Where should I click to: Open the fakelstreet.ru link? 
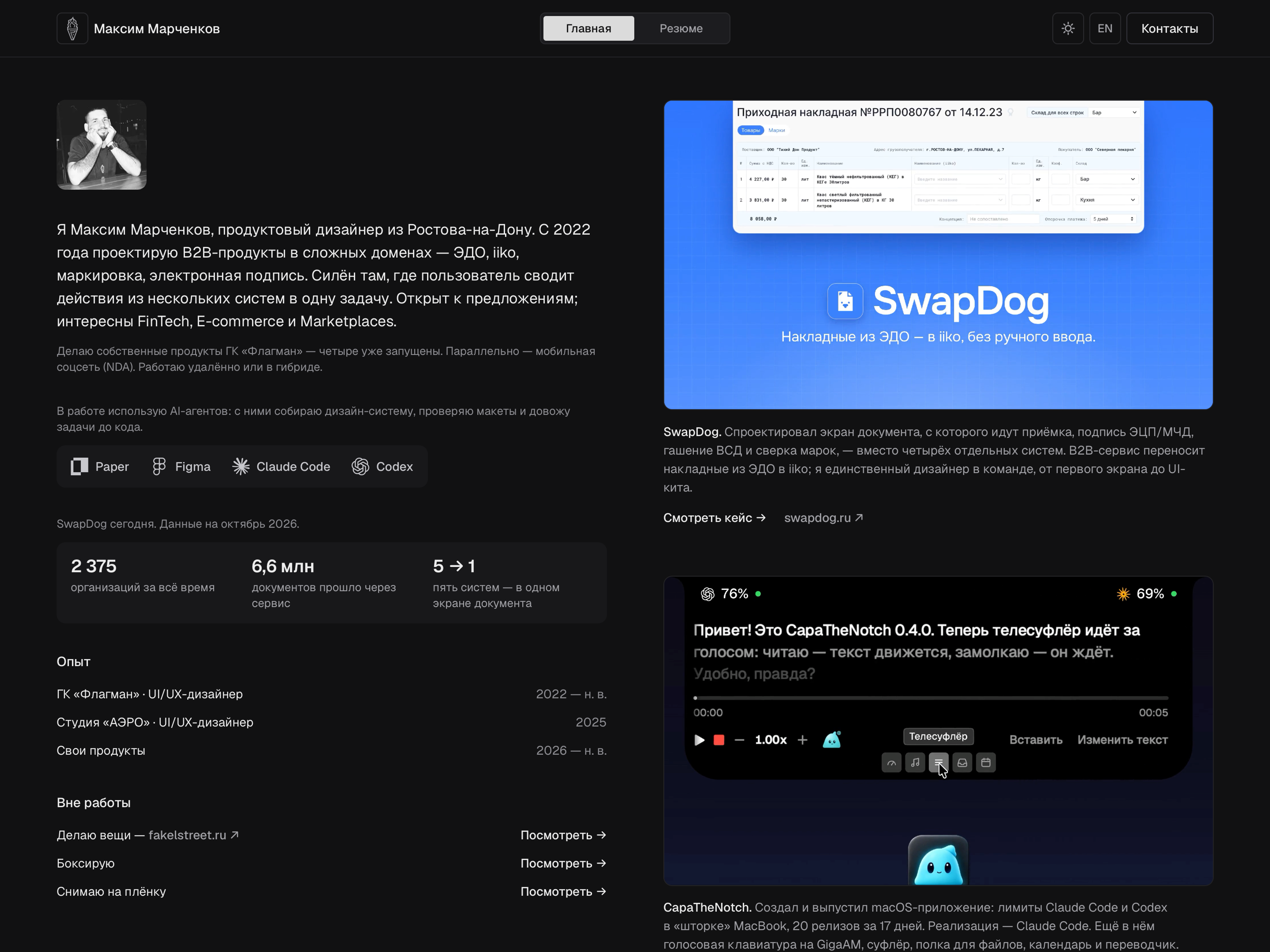[x=193, y=835]
